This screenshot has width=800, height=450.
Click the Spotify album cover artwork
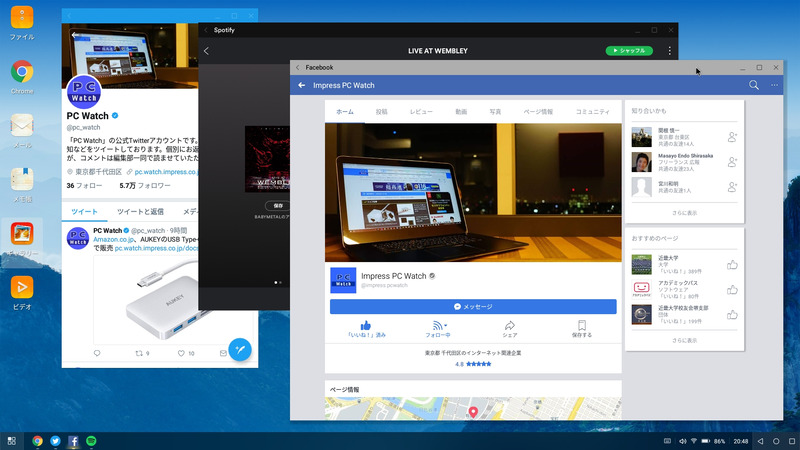267,159
